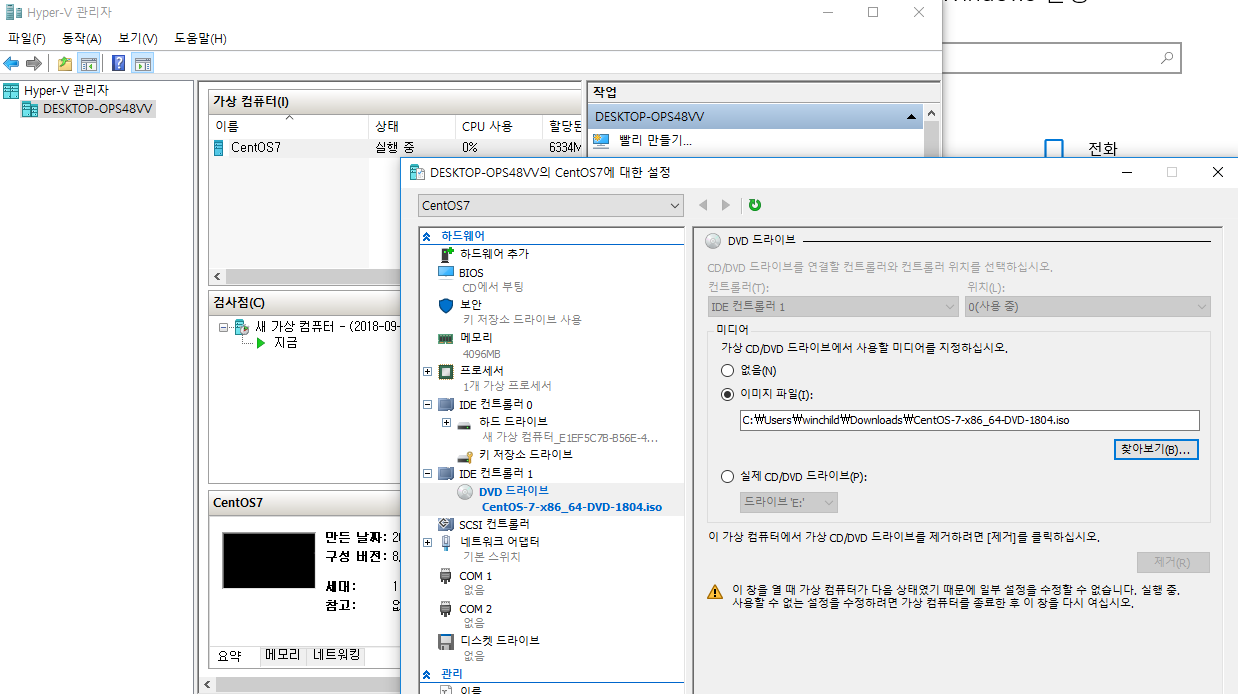Open 하드웨어 추가 settings item
This screenshot has height=694, width=1238.
coord(494,254)
